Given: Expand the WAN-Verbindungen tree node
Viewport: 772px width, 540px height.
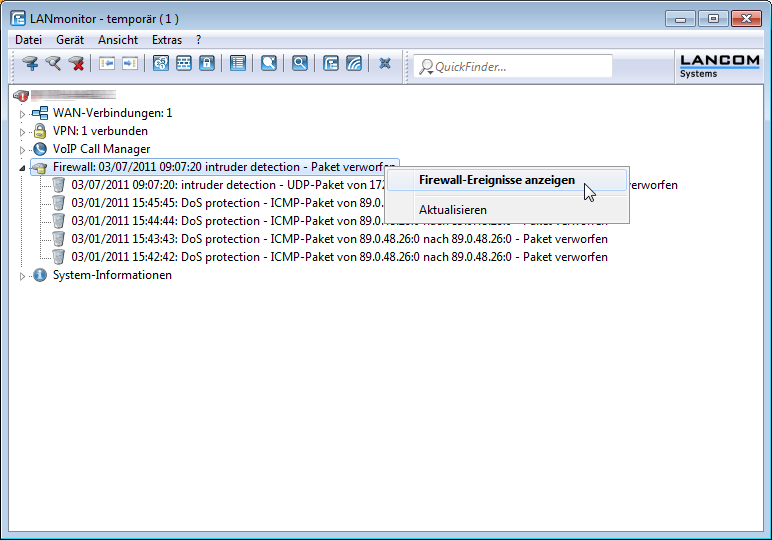Looking at the screenshot, I should click(22, 113).
